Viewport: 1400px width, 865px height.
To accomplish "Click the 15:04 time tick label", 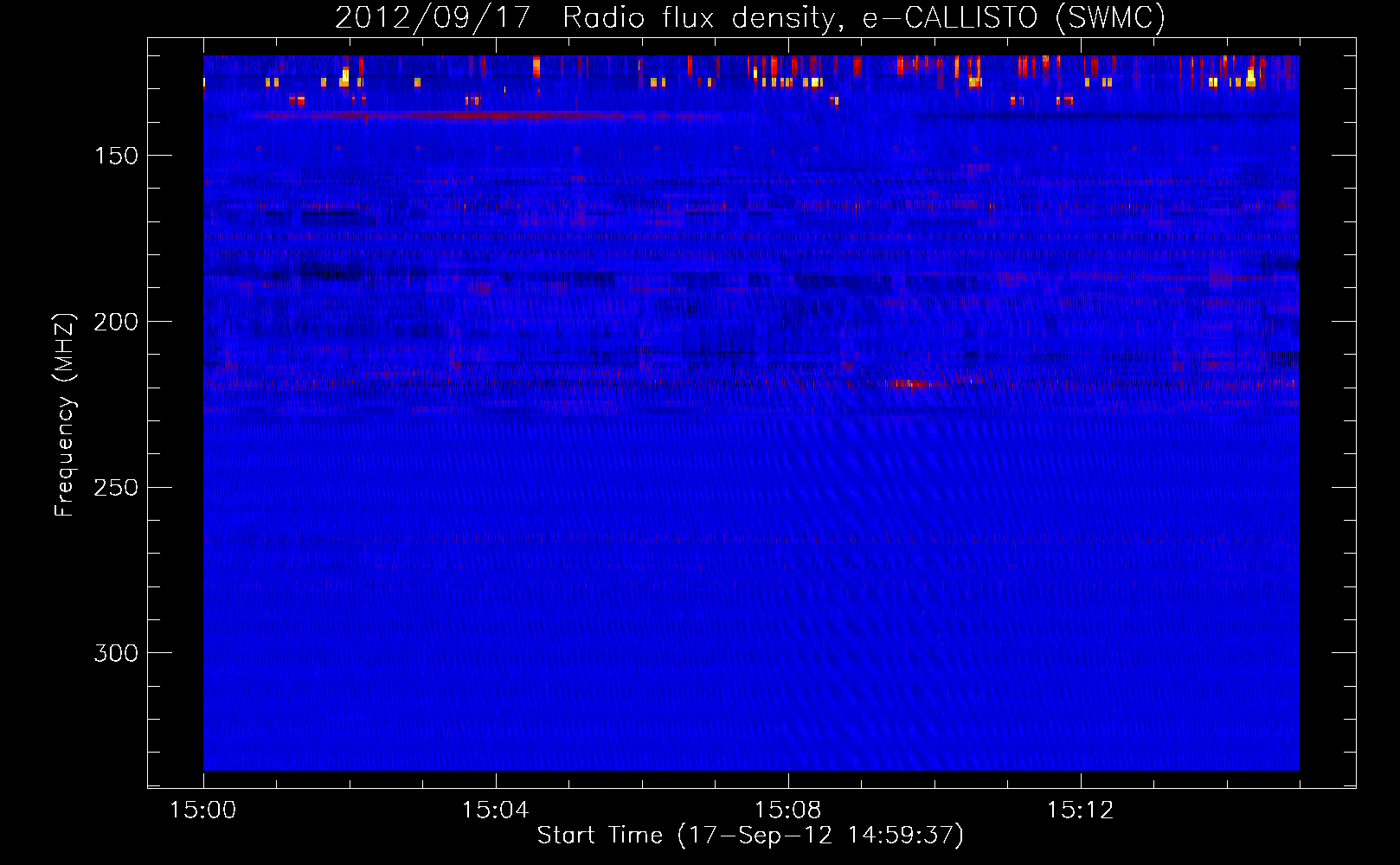I will click(495, 811).
